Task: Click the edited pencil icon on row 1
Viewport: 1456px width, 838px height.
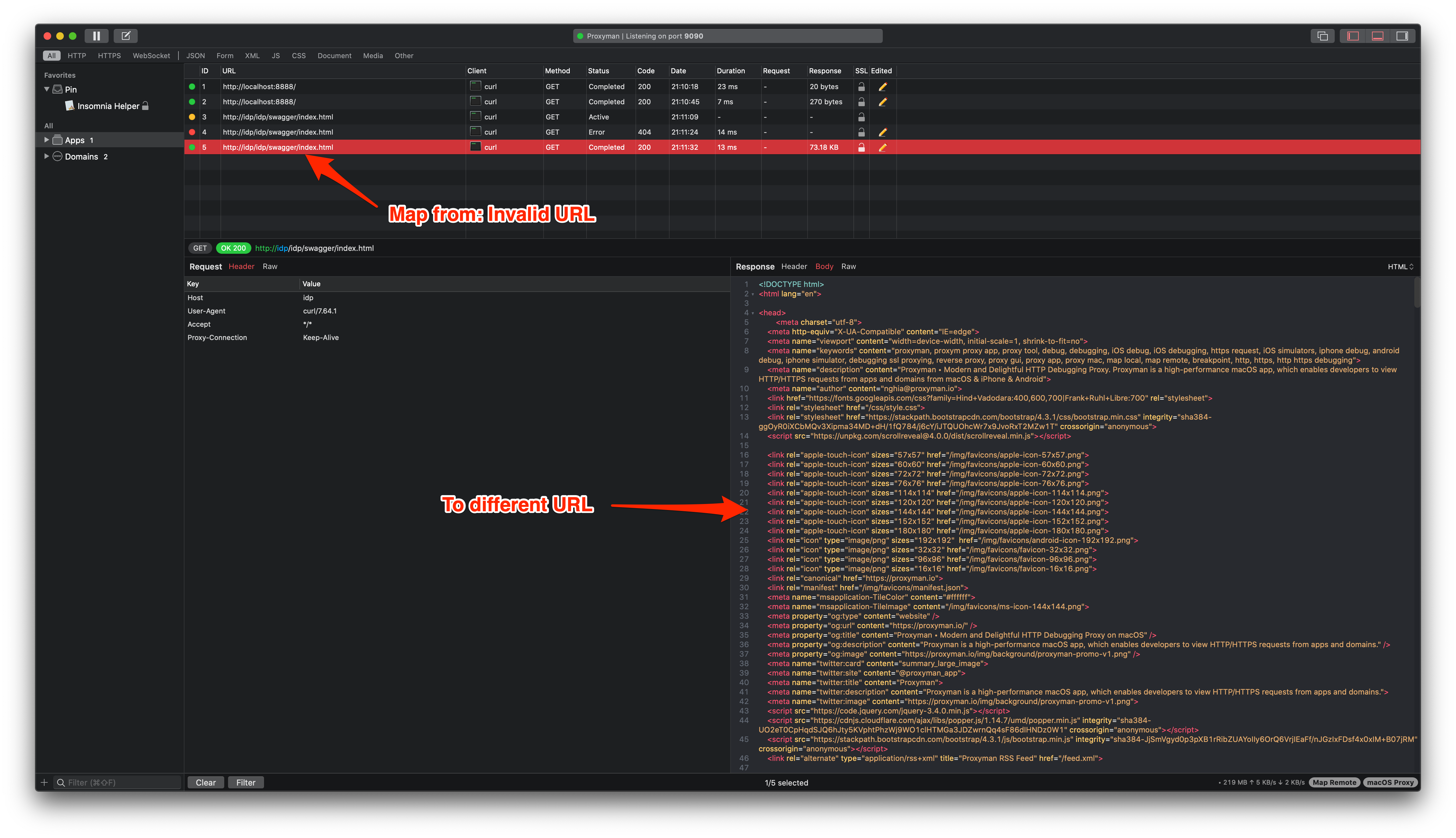Action: (x=882, y=87)
